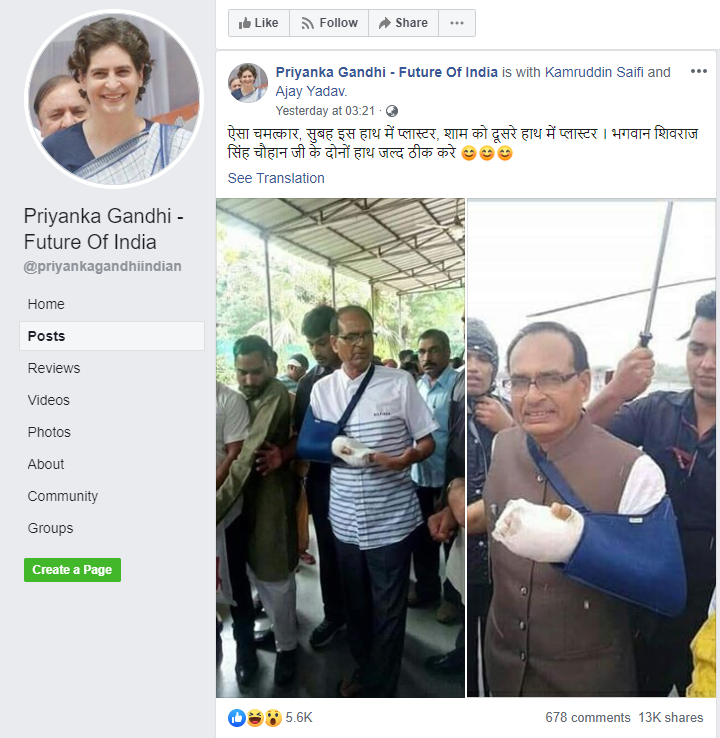Viewport: 720px width, 738px height.
Task: Open the post's three-dot options menu
Action: coord(698,73)
